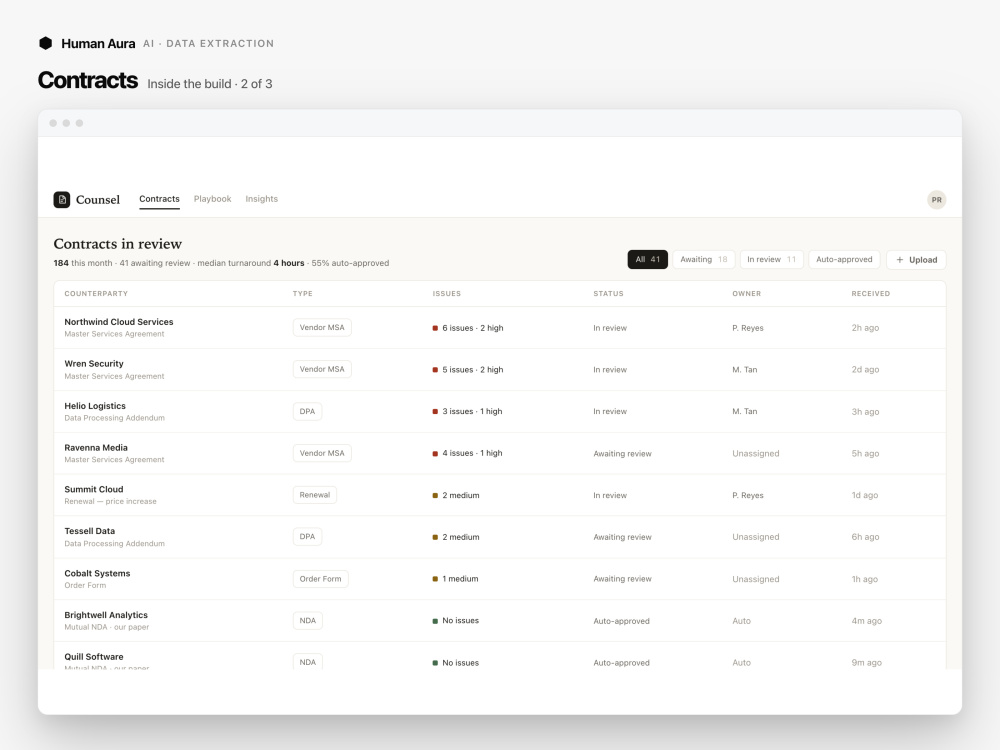Click the TYPE column header

click(x=303, y=293)
